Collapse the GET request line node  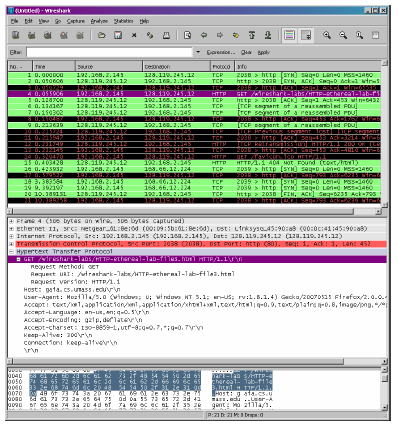point(19,259)
